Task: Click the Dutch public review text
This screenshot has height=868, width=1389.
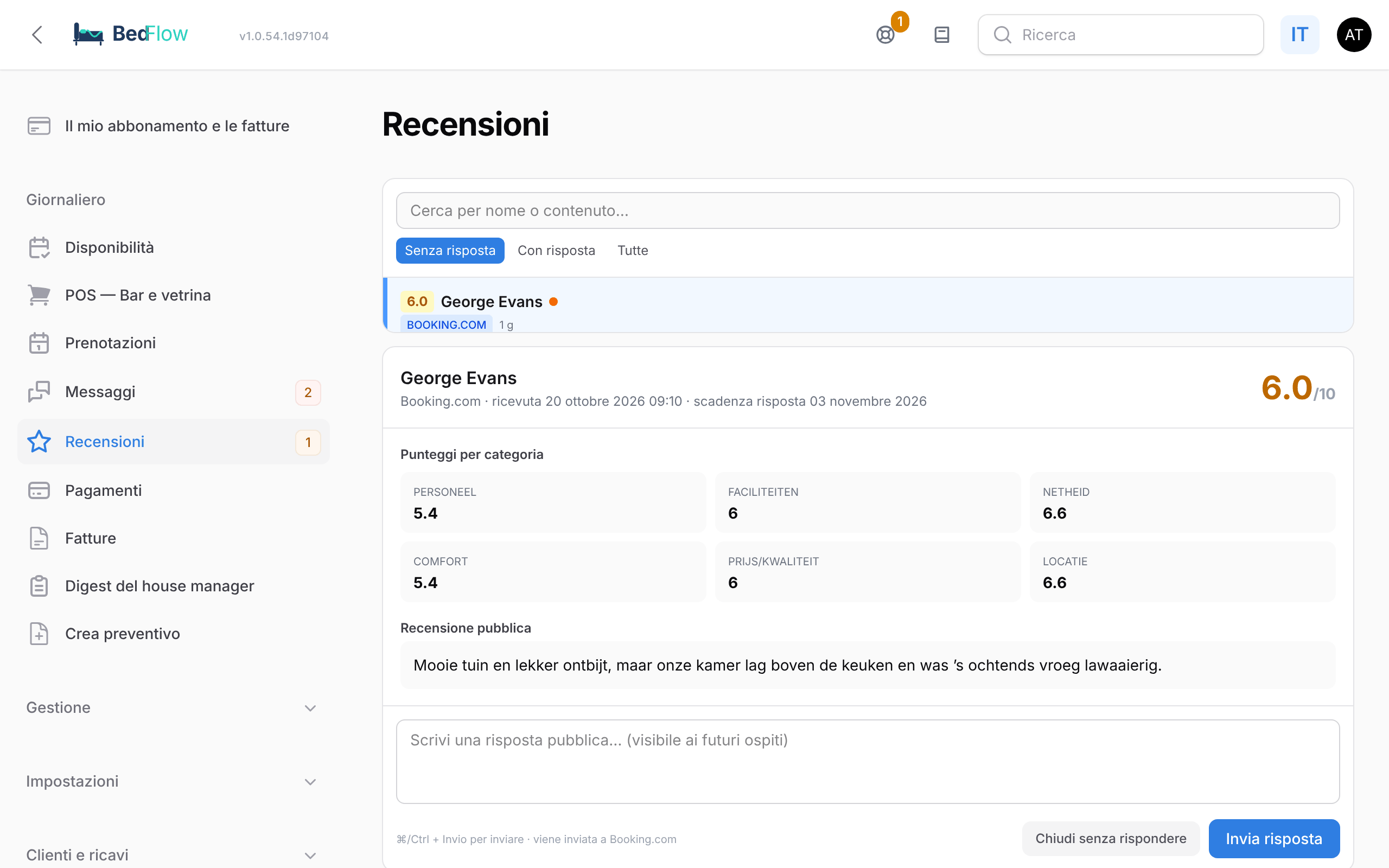Action: (x=787, y=665)
